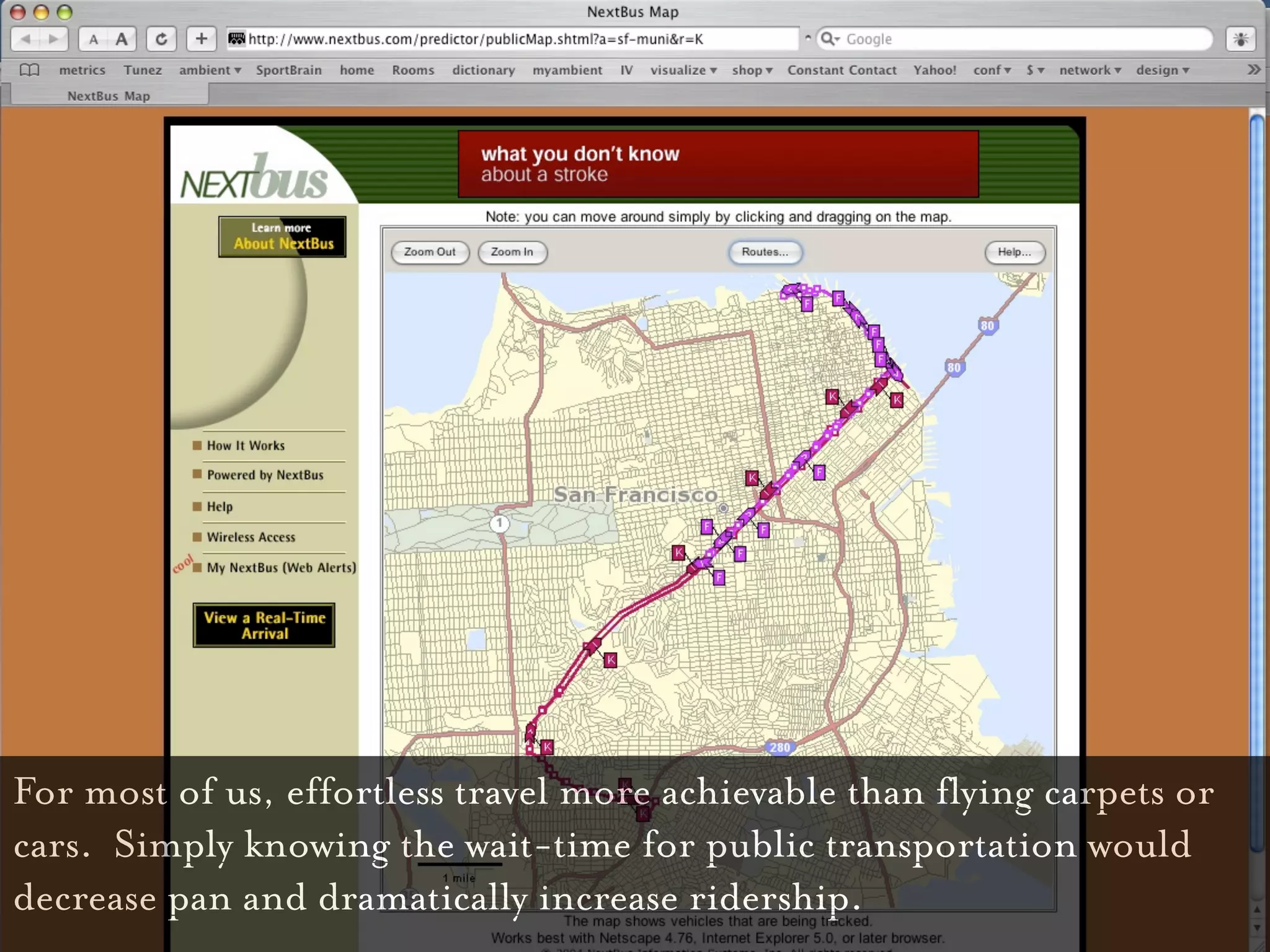
Task: Open the bookmarks library book icon
Action: tap(29, 70)
